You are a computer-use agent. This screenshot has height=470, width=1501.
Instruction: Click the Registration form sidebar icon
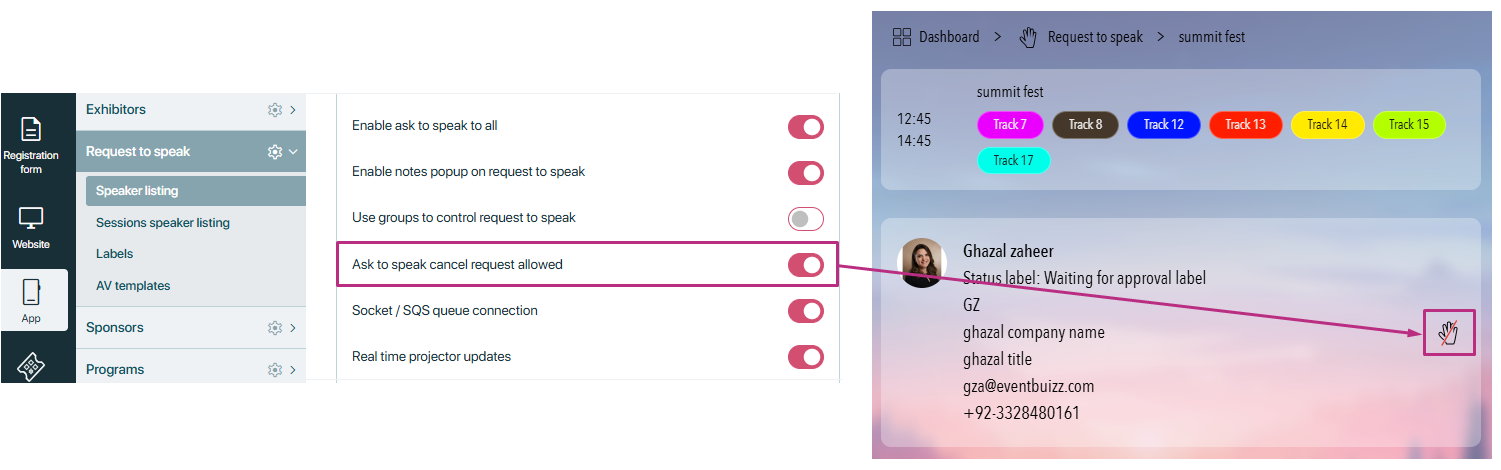coord(31,131)
